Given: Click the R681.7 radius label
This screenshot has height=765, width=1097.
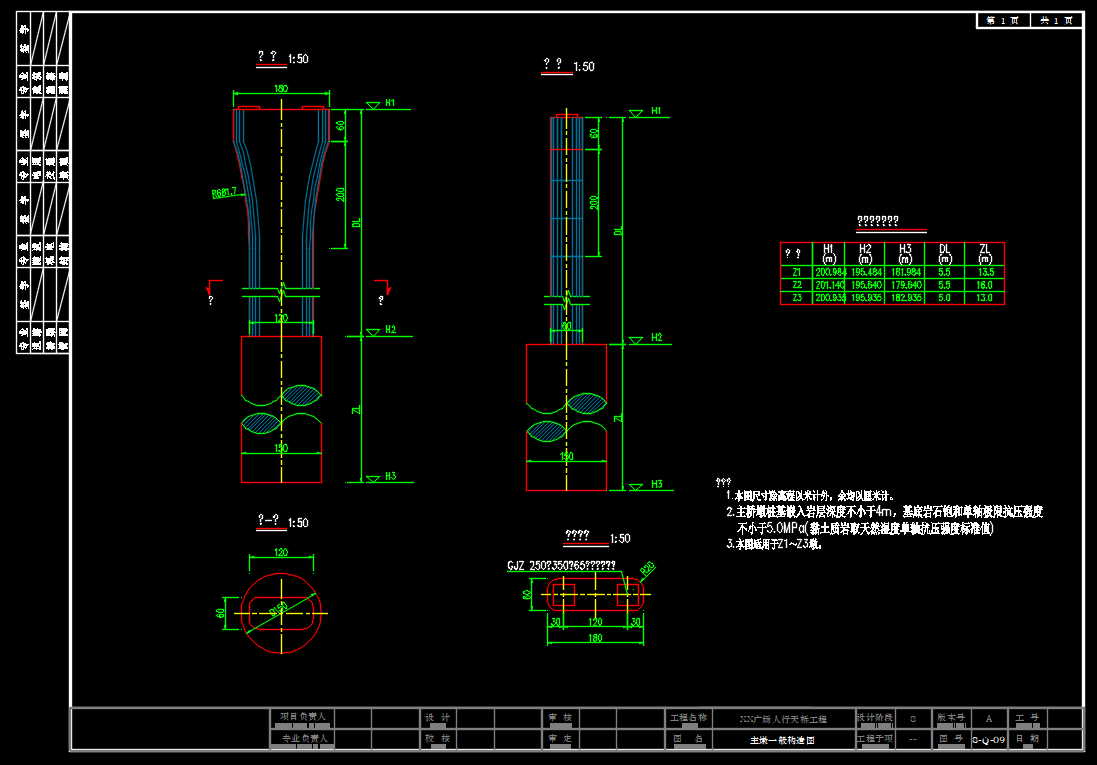Looking at the screenshot, I should [x=225, y=192].
